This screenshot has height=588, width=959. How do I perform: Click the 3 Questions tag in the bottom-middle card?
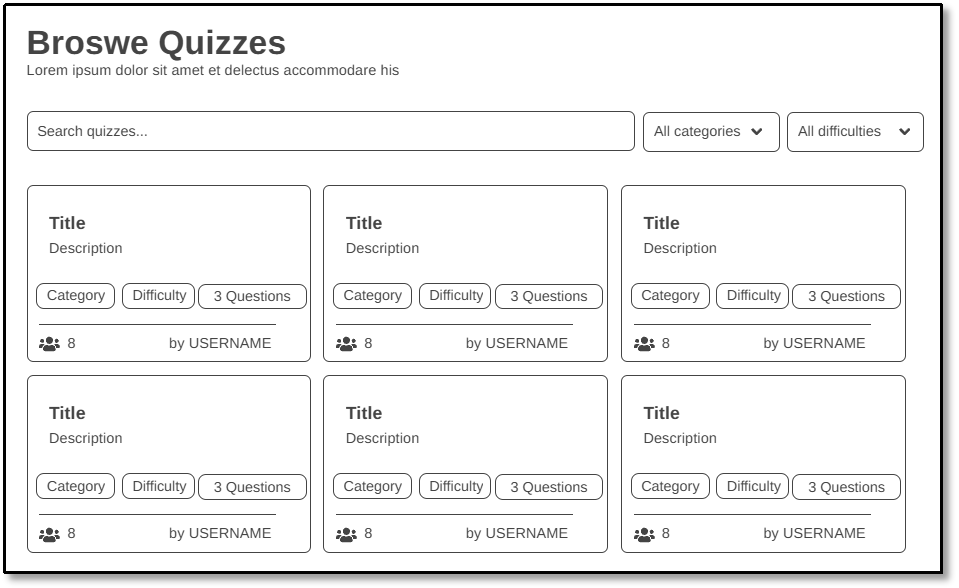pyautogui.click(x=548, y=488)
